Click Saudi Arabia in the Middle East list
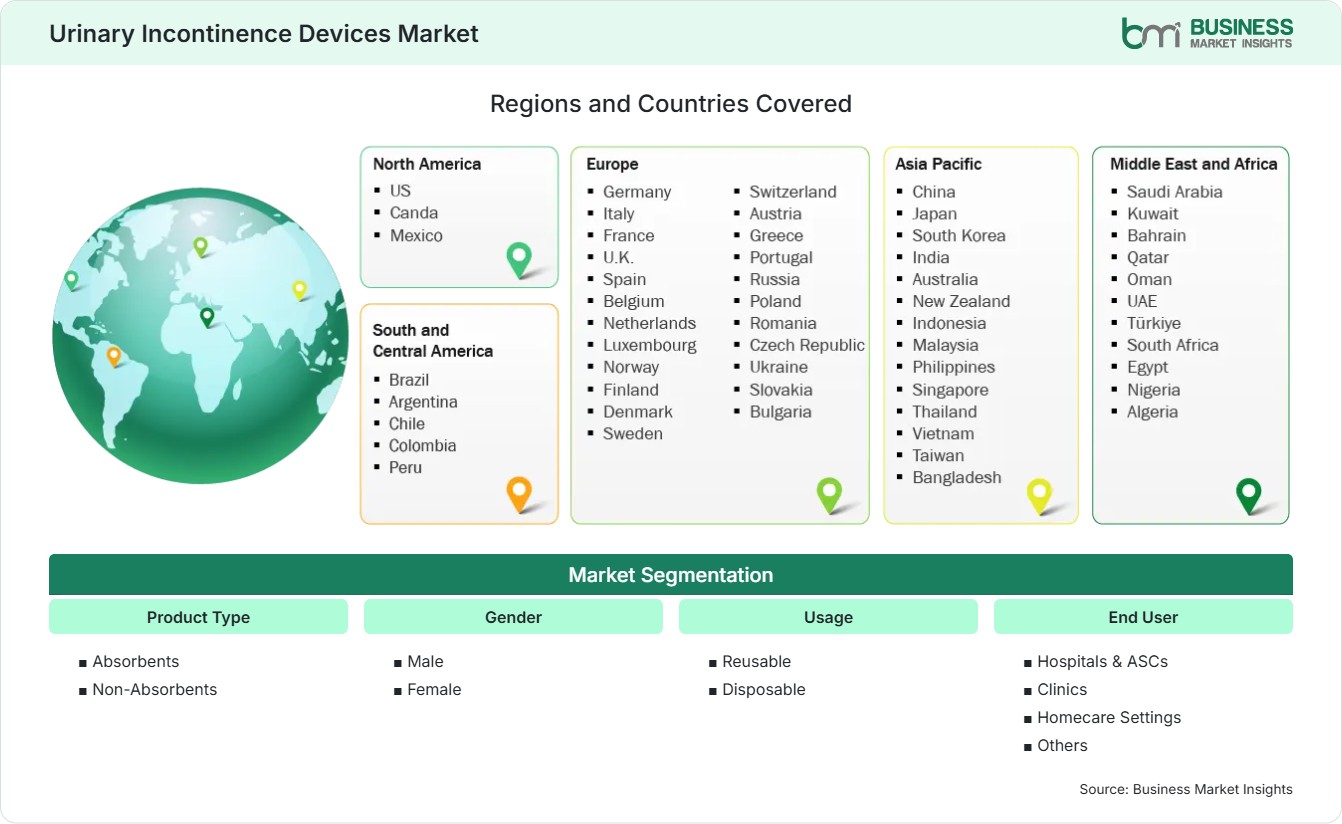Screen dimensions: 1342x824 coord(1175,191)
